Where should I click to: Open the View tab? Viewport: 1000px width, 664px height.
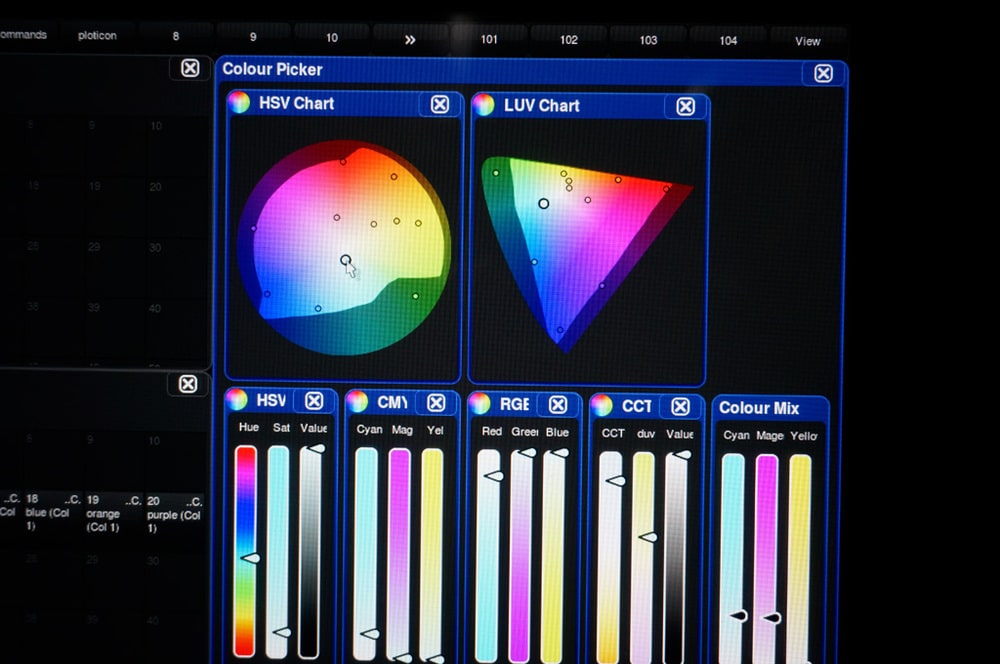click(x=807, y=41)
